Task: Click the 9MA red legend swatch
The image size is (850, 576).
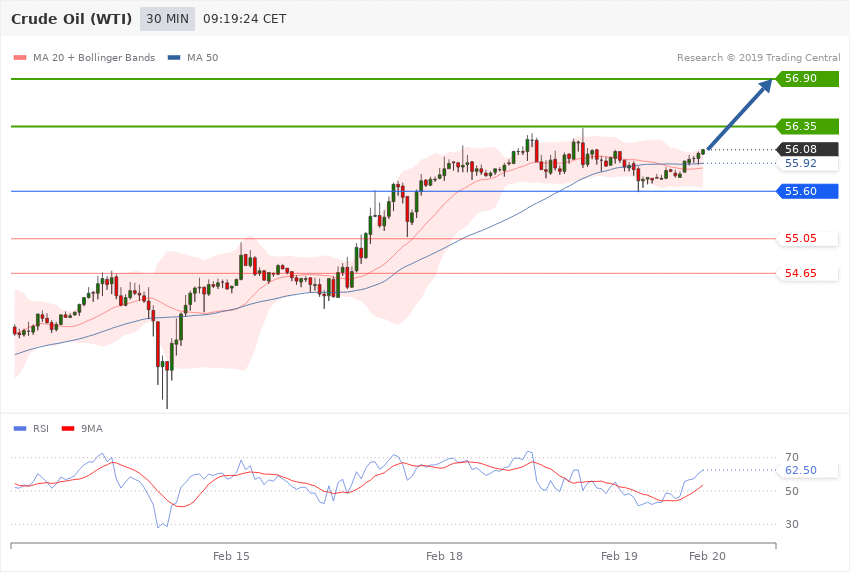Action: tap(68, 429)
